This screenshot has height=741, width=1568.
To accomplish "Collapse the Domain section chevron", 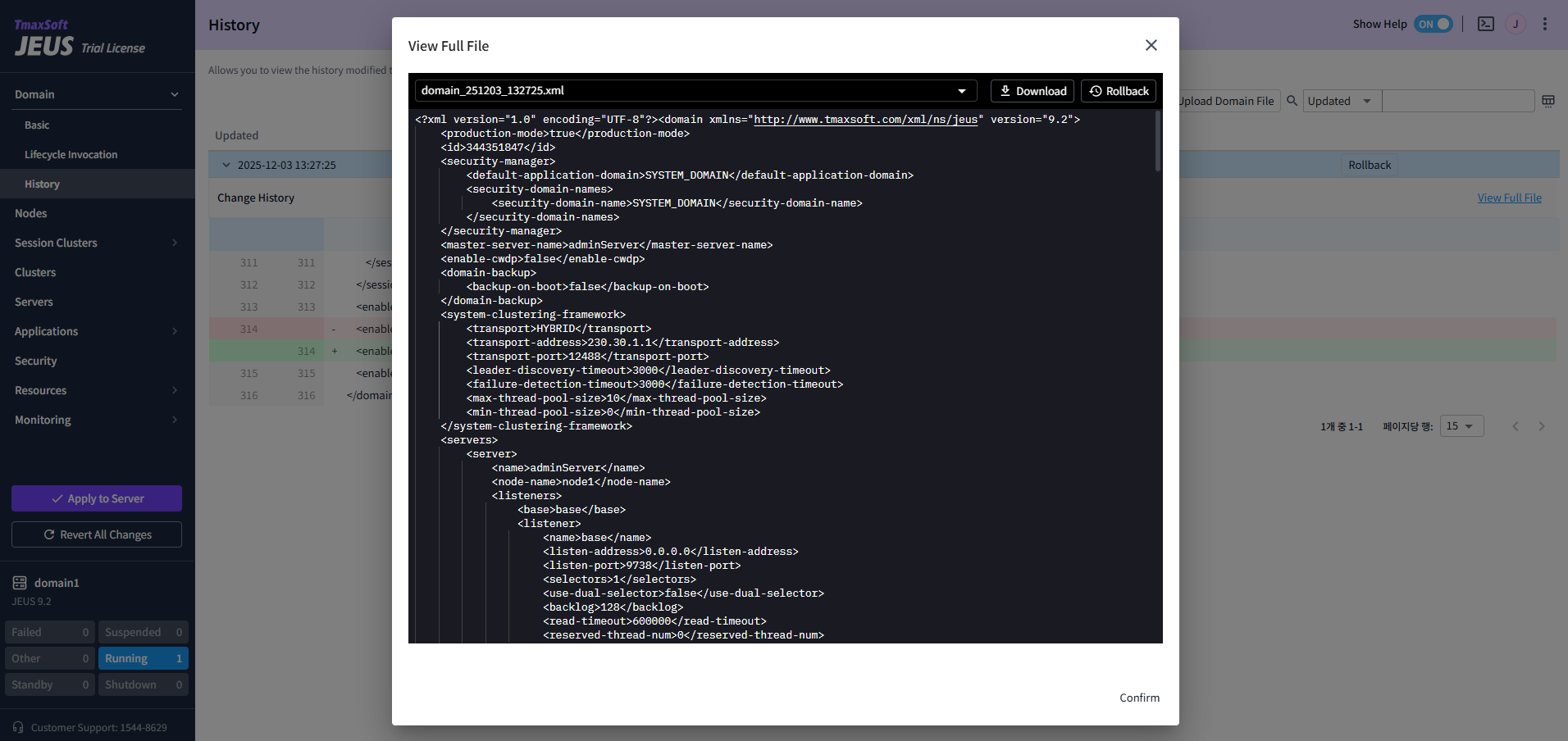I will click(175, 93).
